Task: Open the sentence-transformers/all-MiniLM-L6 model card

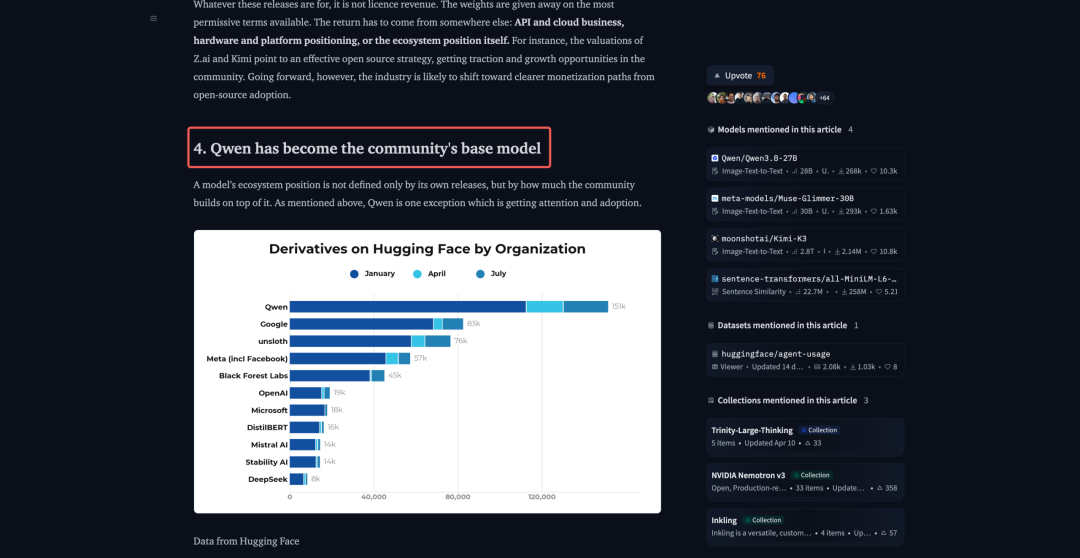Action: coord(805,285)
